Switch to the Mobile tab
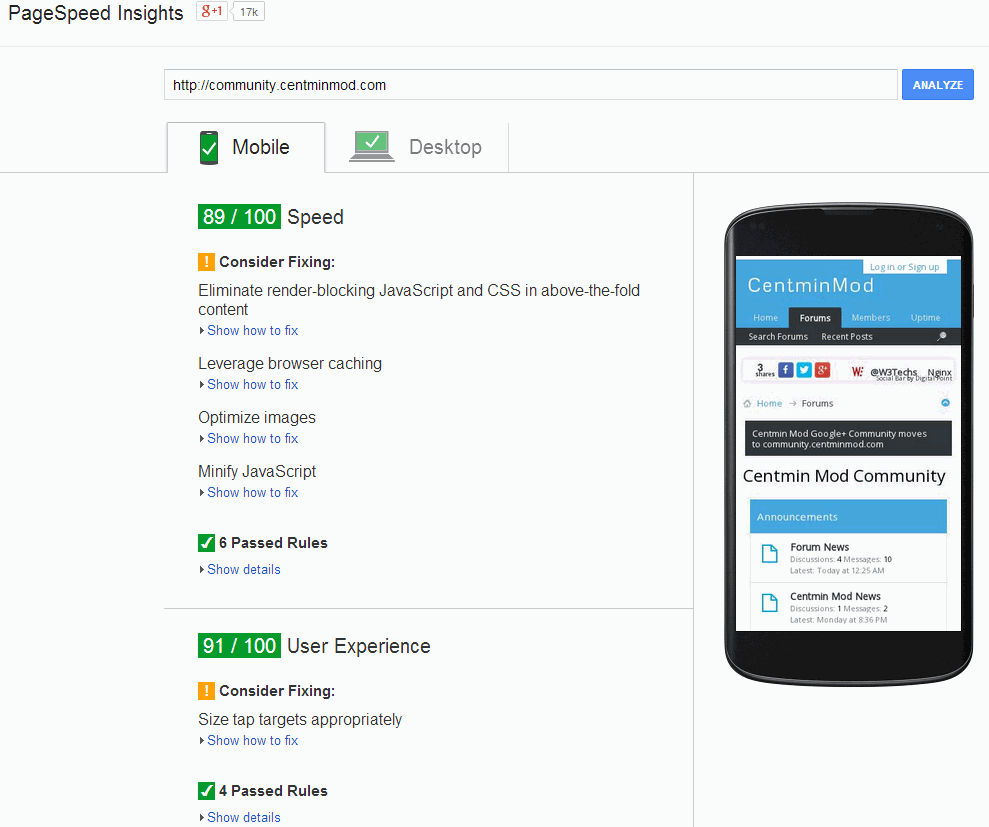The image size is (989, 827). tap(246, 147)
